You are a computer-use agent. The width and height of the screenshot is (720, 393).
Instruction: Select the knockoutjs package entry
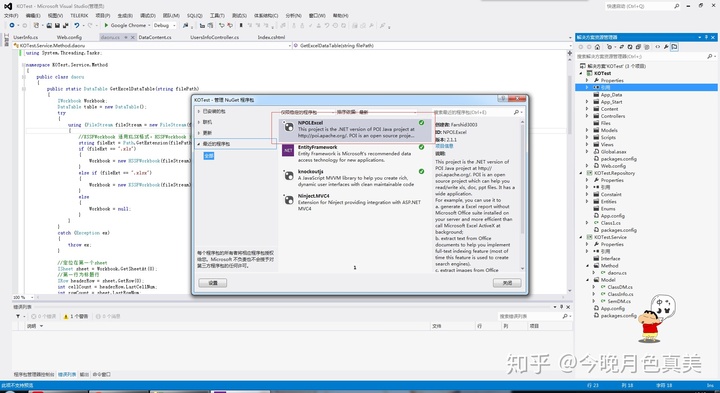(356, 178)
